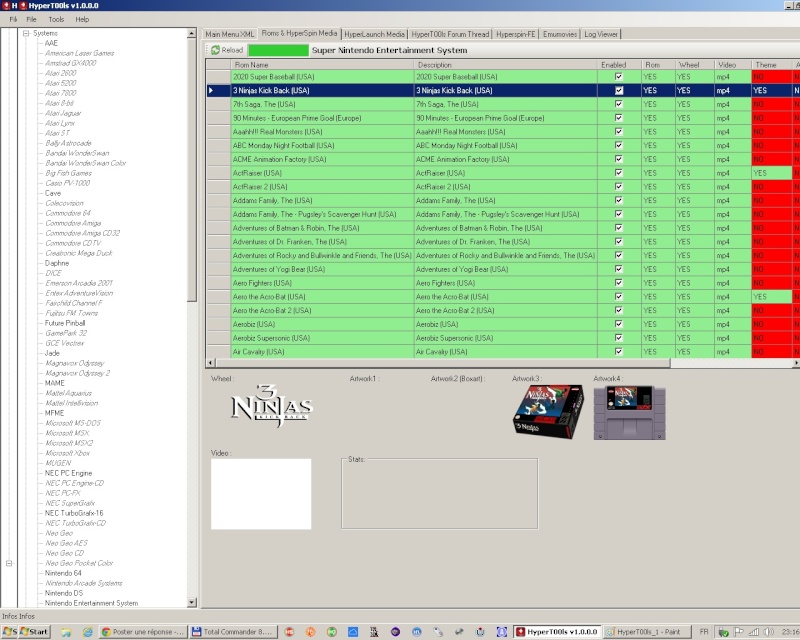Toggle Enabled checkbox for ActRaiser 2 (USA)
The image size is (800, 640).
pos(619,187)
